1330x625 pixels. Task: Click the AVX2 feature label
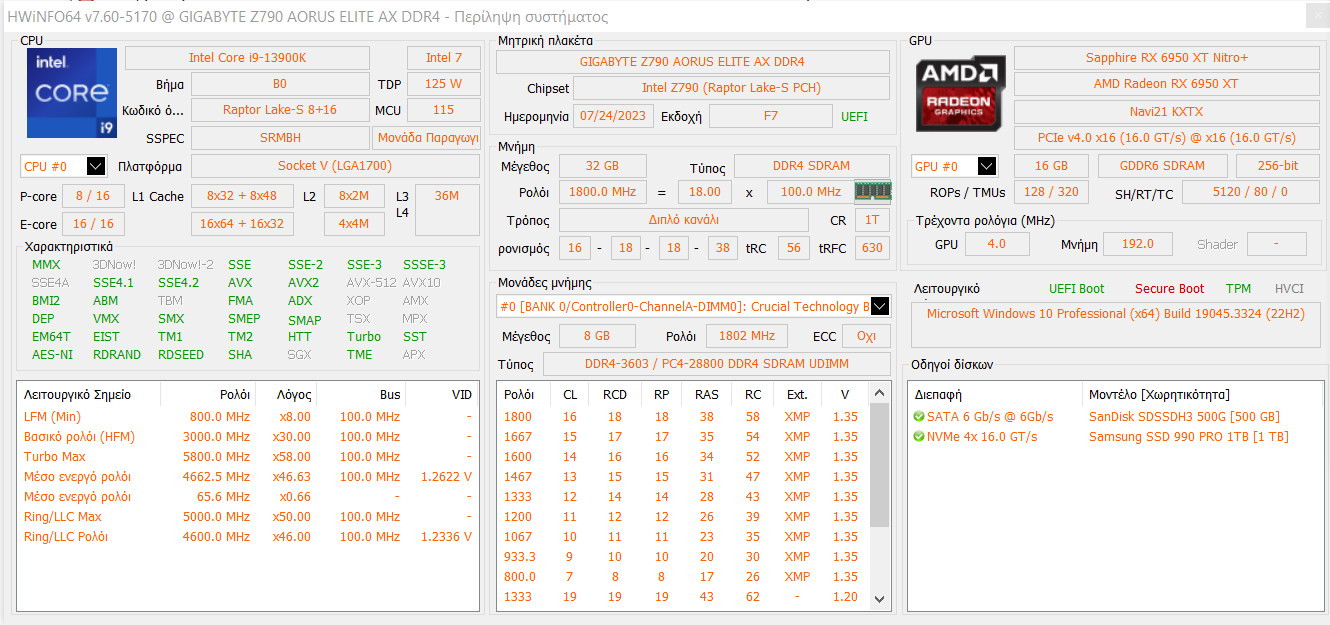(304, 283)
